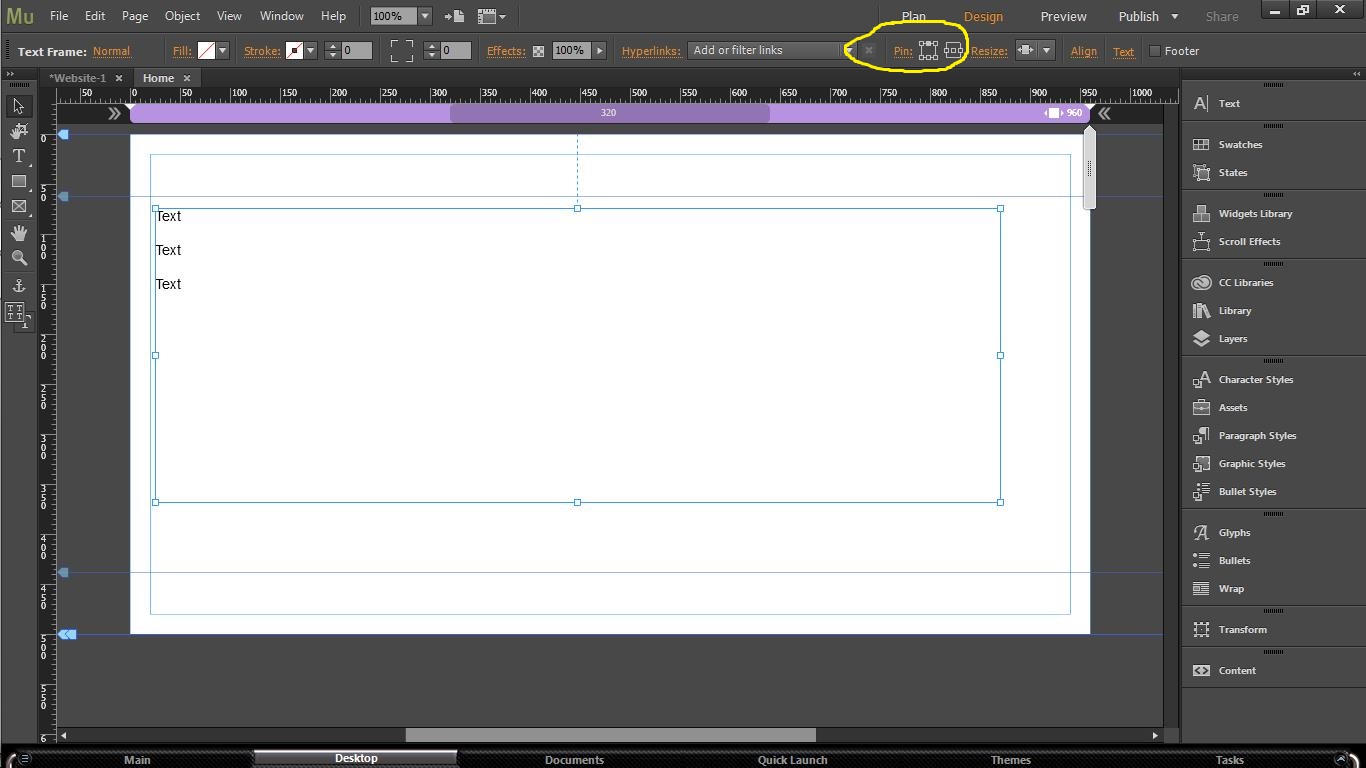Open the Edit menu
Image resolution: width=1366 pixels, height=768 pixels.
tap(95, 16)
